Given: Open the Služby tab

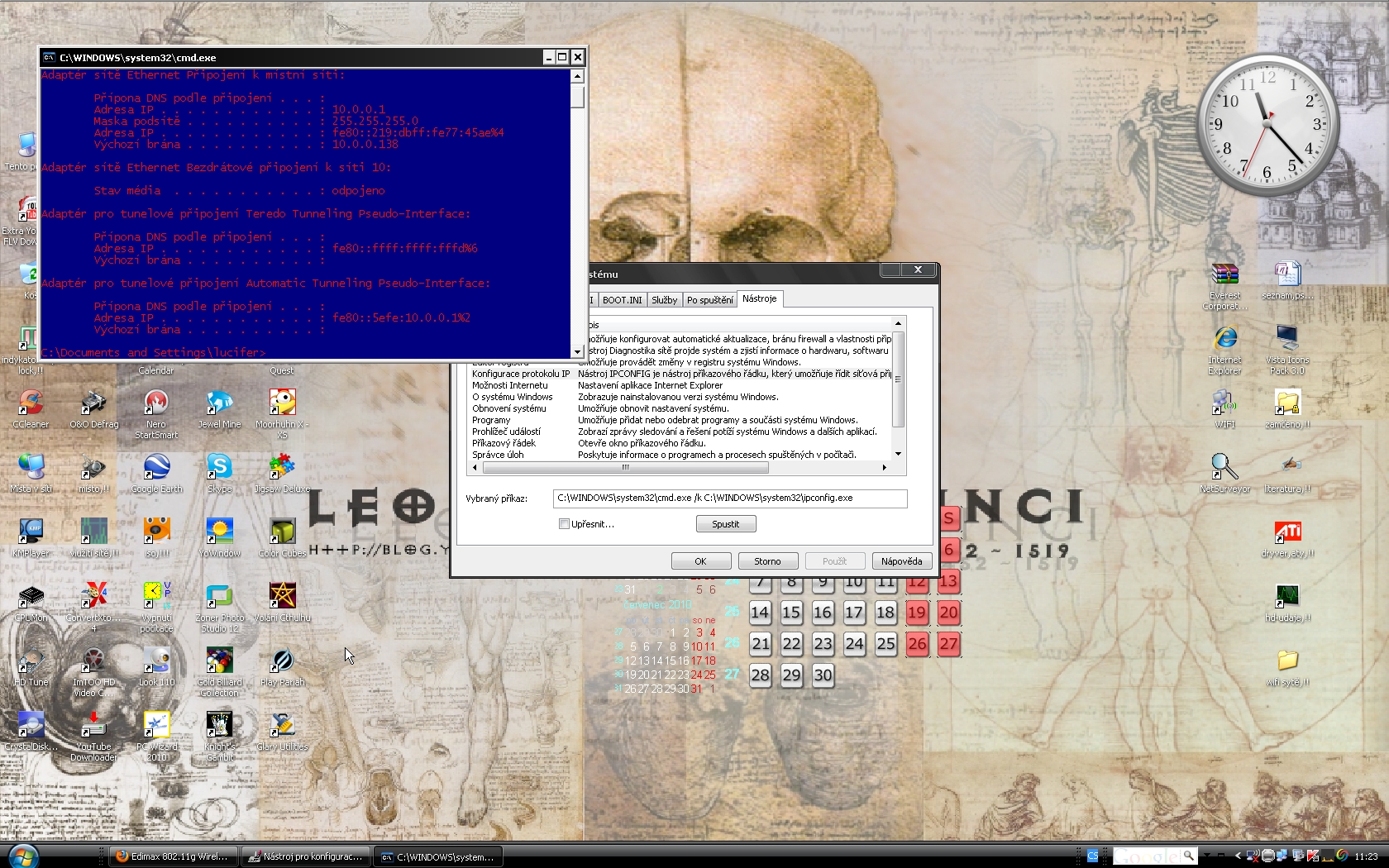Looking at the screenshot, I should [664, 300].
